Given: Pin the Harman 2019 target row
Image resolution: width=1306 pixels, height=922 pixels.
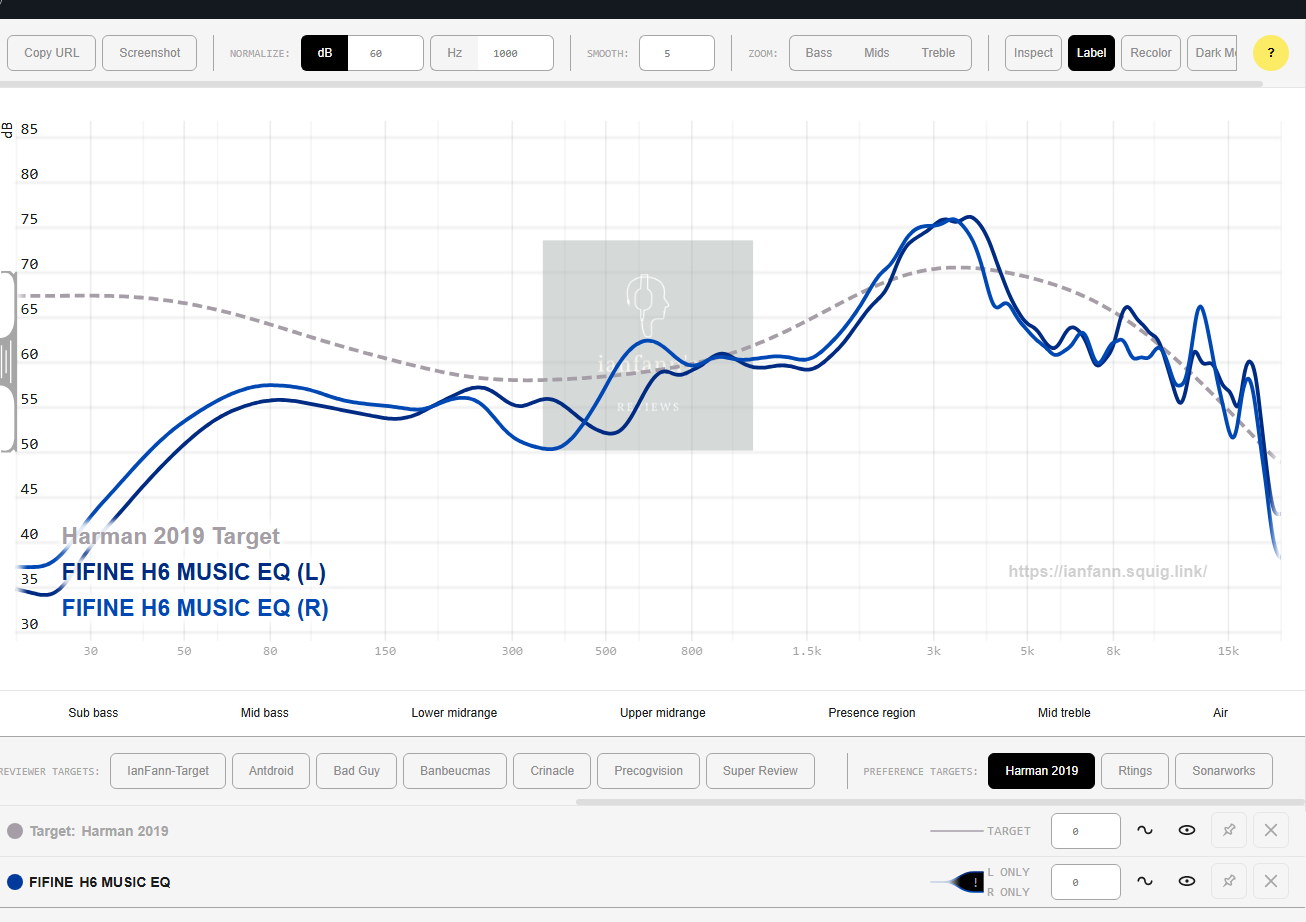Looking at the screenshot, I should tap(1229, 830).
